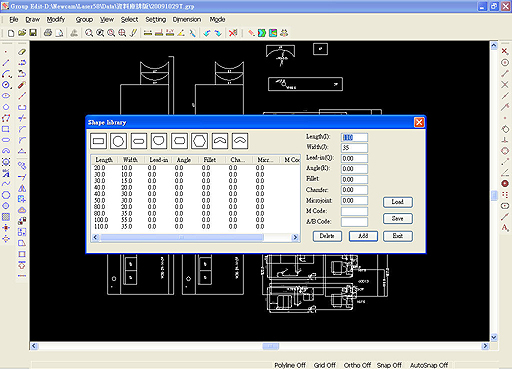The height and width of the screenshot is (369, 512).
Task: Click the Save button in Shape library
Action: tap(398, 219)
